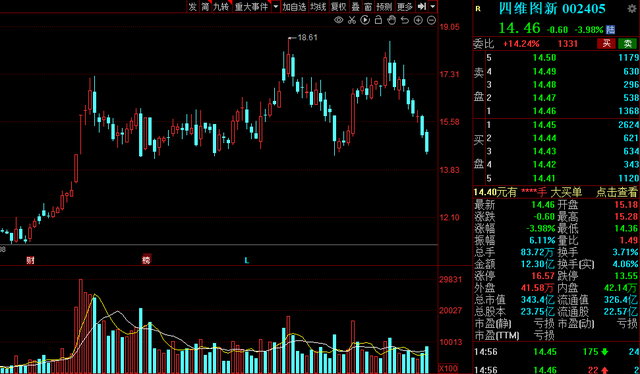Screen dimensions: 640x374
Task: Select the hand pan tool icon
Action: click(x=391, y=20)
